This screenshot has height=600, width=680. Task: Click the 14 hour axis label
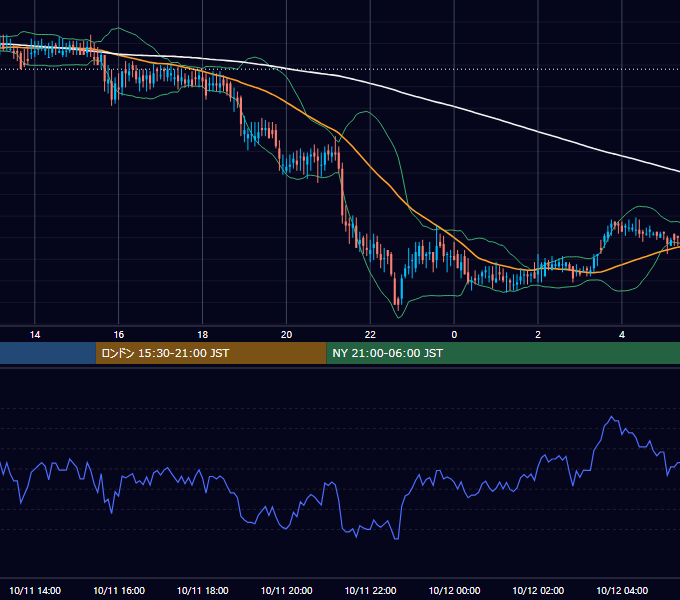pos(35,335)
